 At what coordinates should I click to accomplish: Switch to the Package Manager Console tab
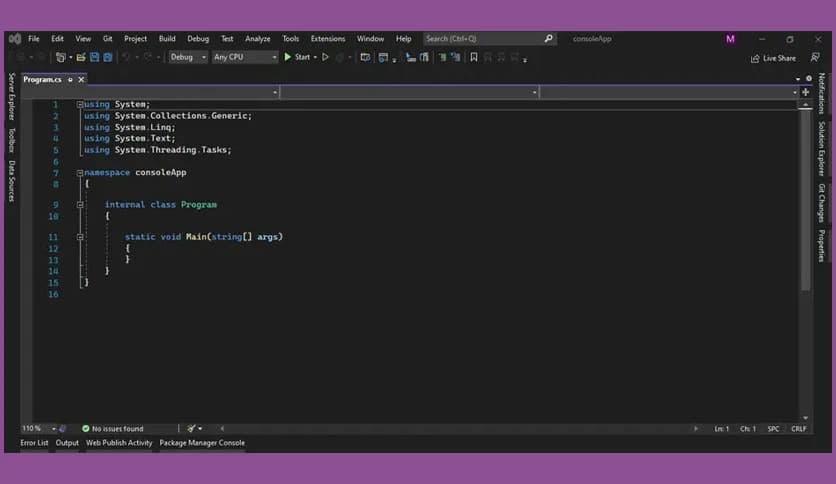(202, 442)
